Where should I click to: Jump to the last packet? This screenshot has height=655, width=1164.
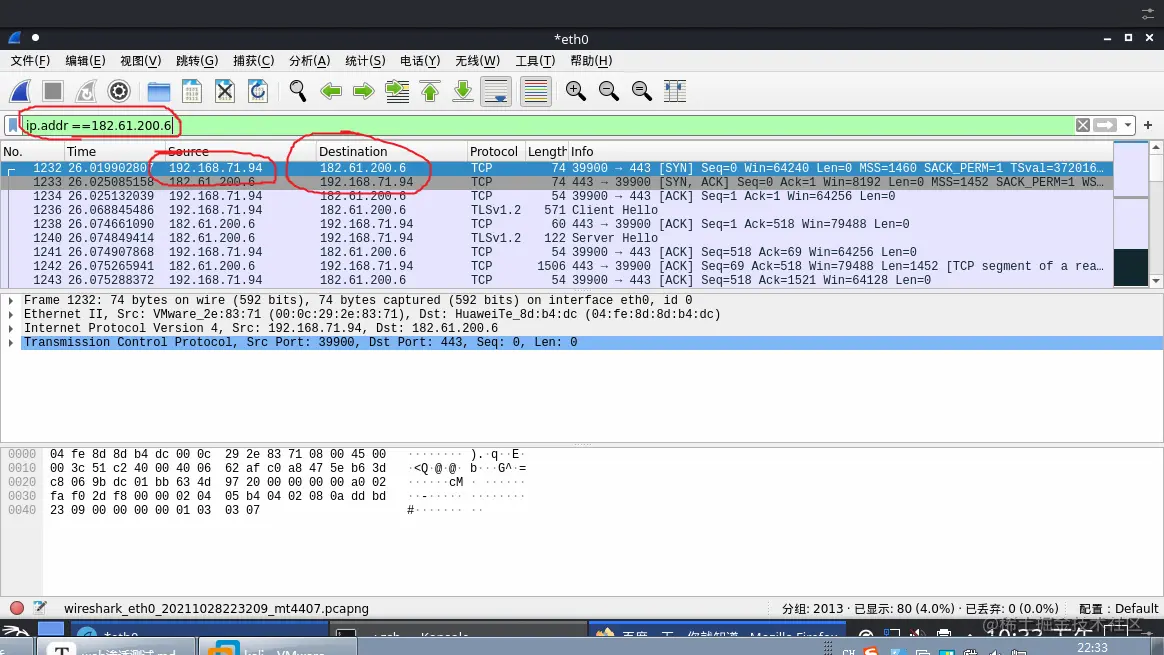[x=462, y=91]
